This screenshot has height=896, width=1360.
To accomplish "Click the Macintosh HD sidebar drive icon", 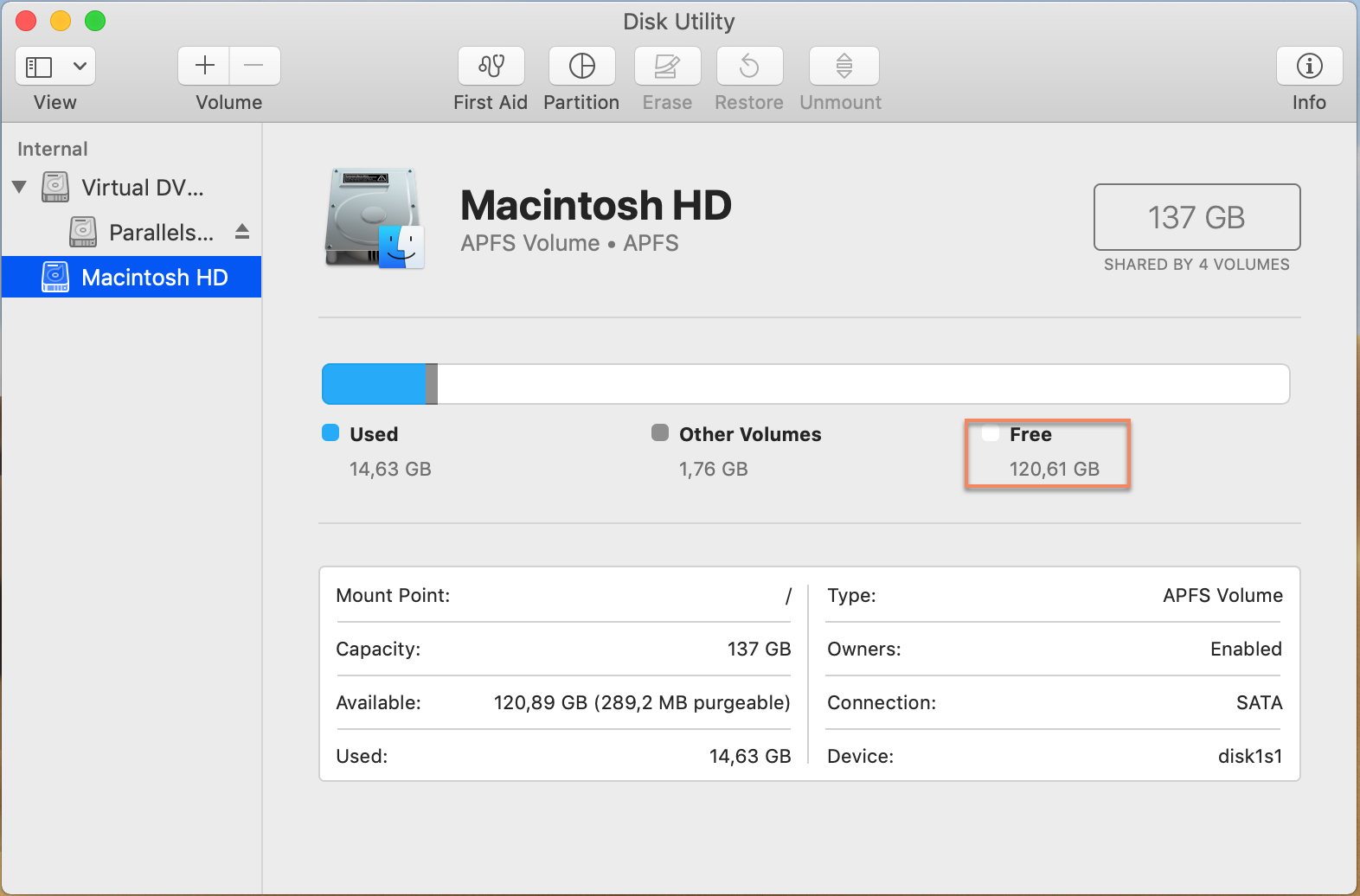I will pyautogui.click(x=55, y=277).
